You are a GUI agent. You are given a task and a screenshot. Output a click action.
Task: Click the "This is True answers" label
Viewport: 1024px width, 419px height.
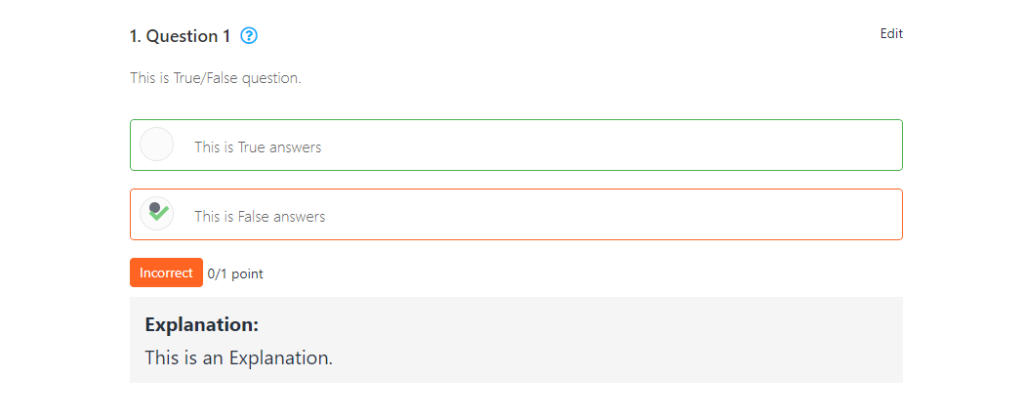258,147
